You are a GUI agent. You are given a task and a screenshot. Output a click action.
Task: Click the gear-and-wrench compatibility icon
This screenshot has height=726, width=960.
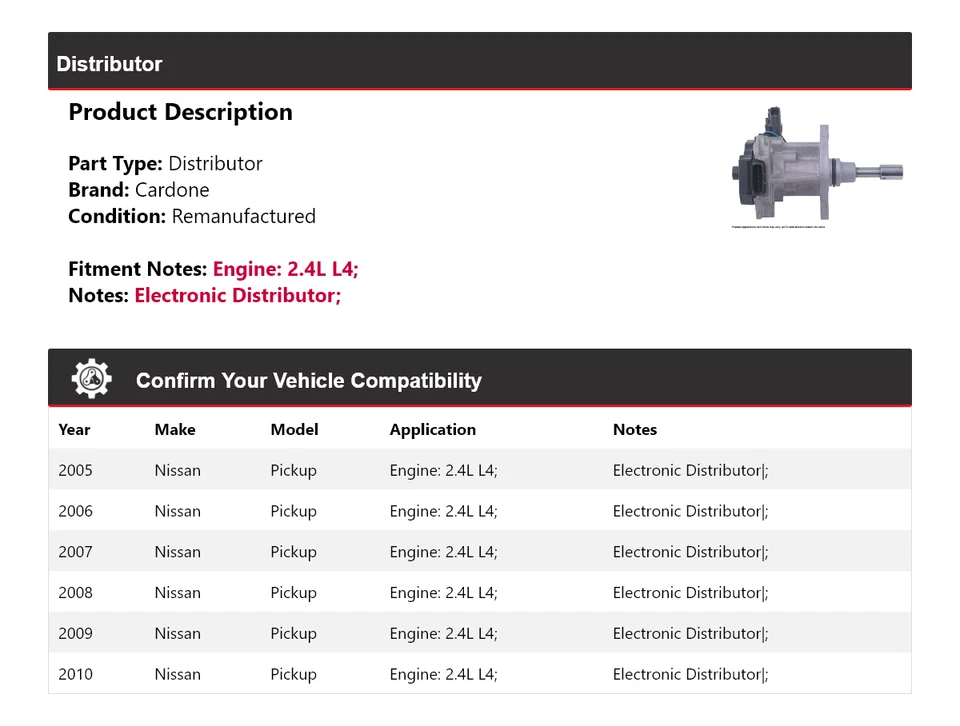(x=92, y=377)
